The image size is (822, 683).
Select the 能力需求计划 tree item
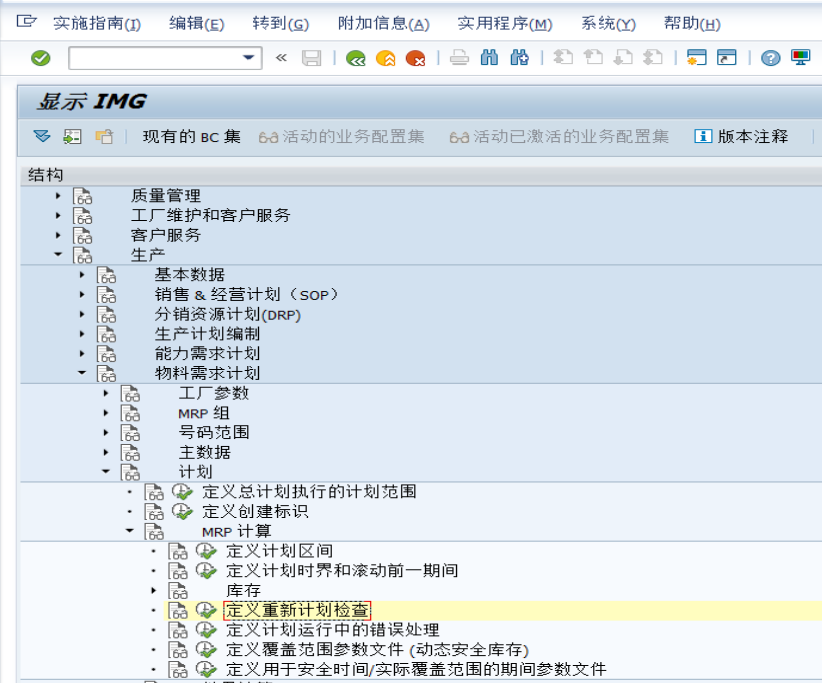(x=207, y=354)
